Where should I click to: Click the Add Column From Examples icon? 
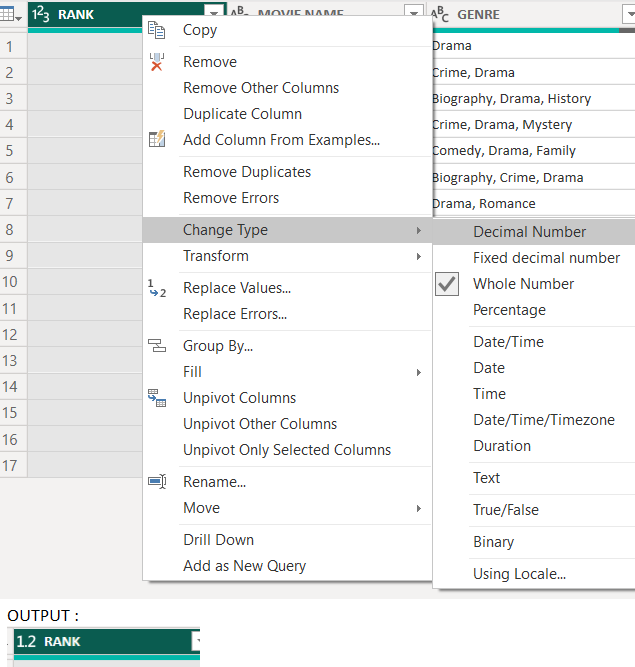click(156, 140)
